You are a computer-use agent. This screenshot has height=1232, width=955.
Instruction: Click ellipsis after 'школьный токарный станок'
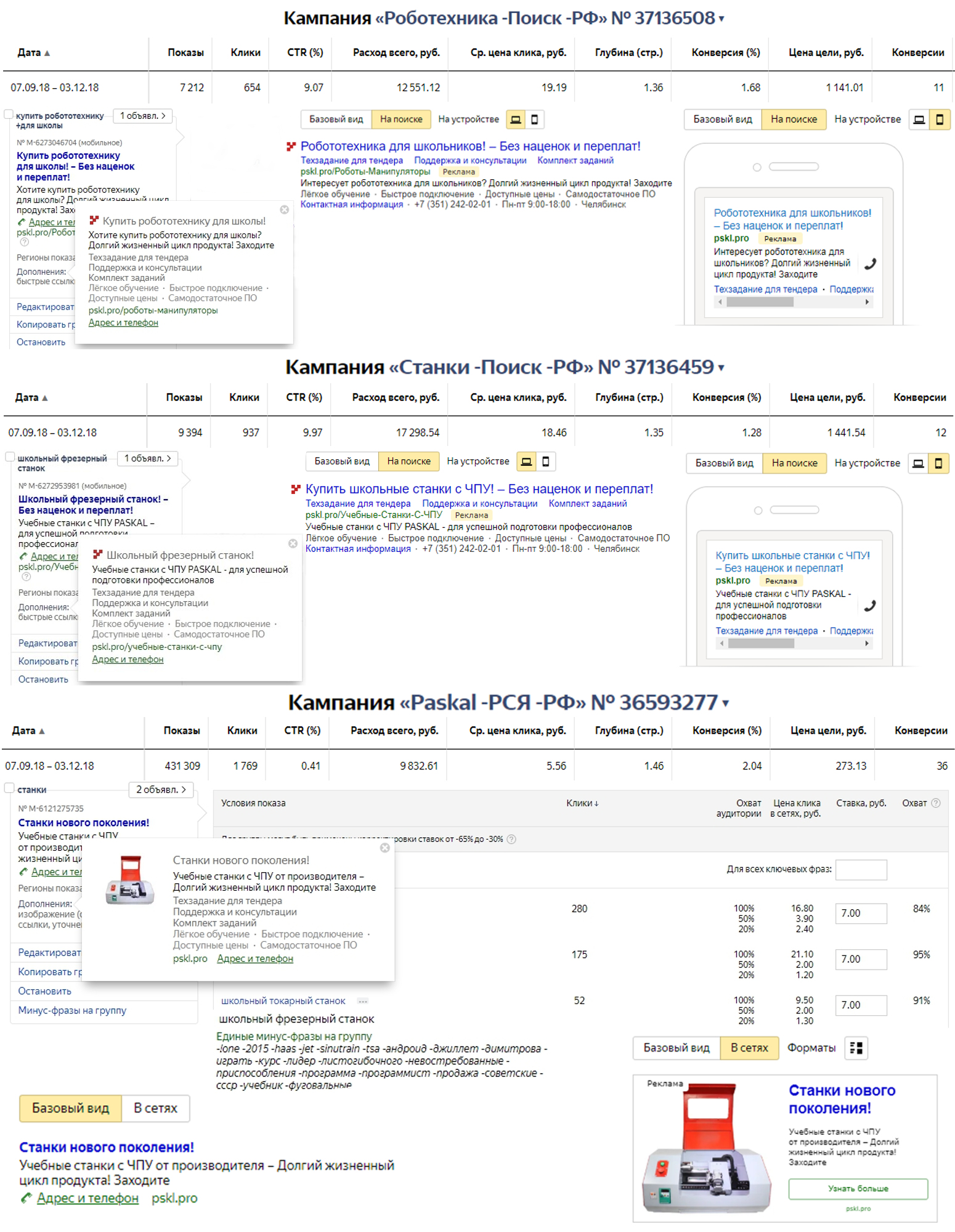click(x=363, y=1002)
